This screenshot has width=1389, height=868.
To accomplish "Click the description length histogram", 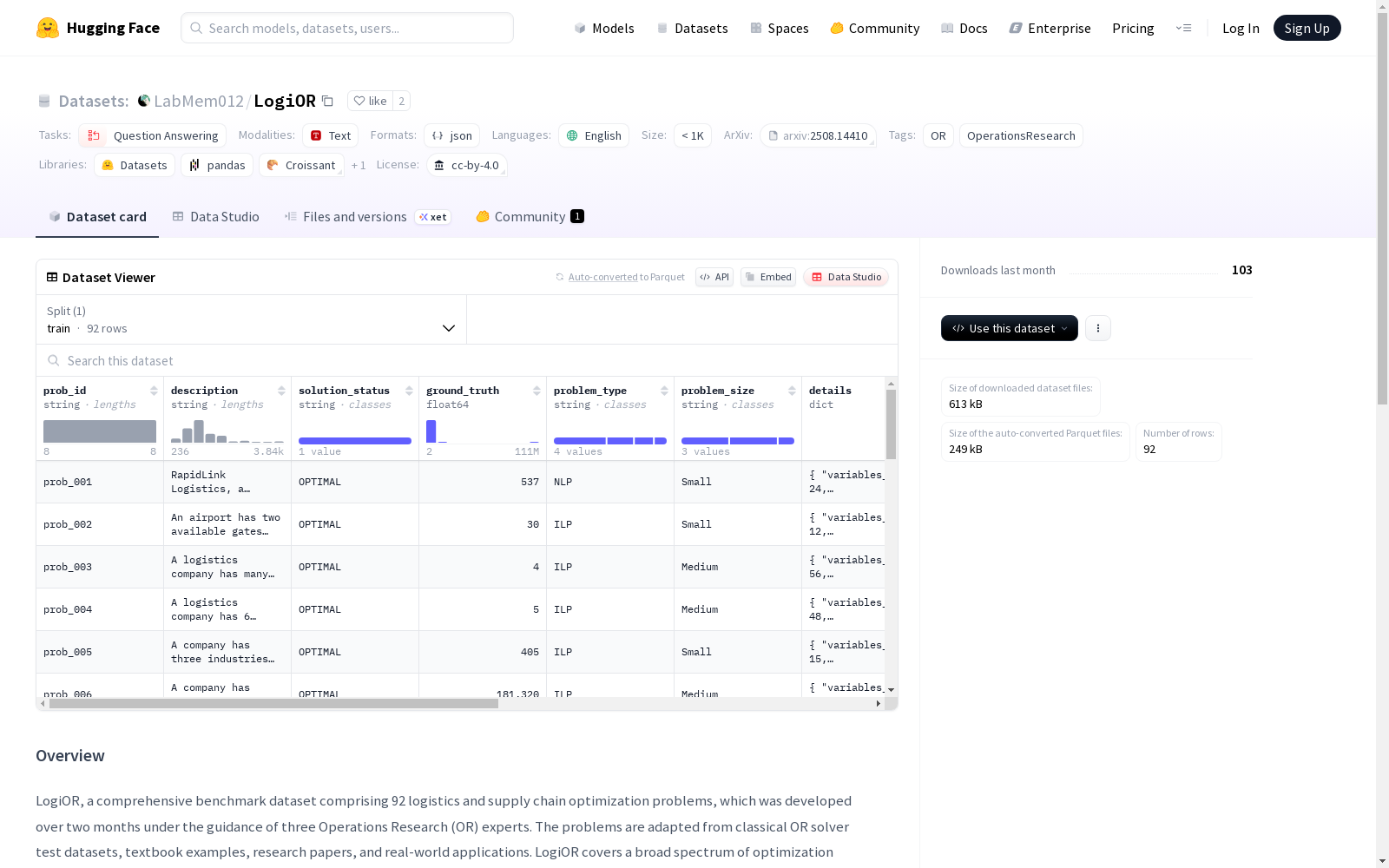I will click(227, 431).
